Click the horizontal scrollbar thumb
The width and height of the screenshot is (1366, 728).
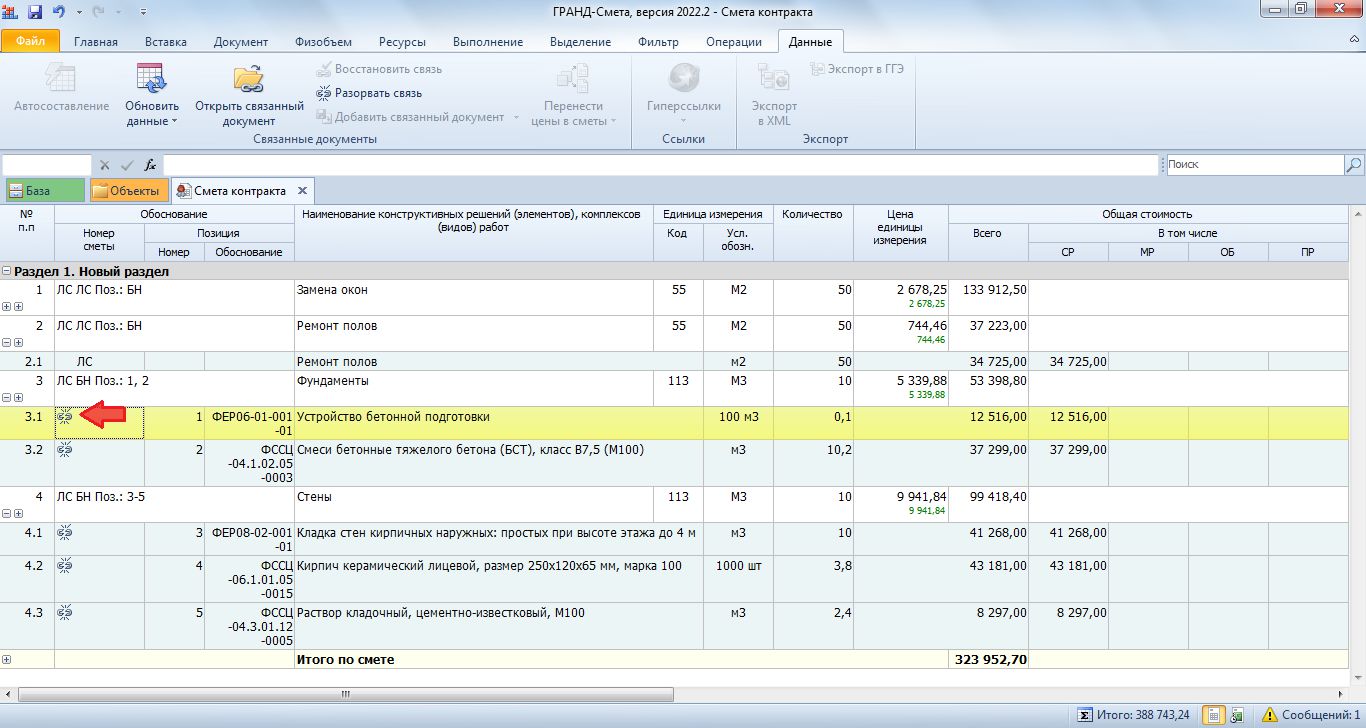coord(345,693)
